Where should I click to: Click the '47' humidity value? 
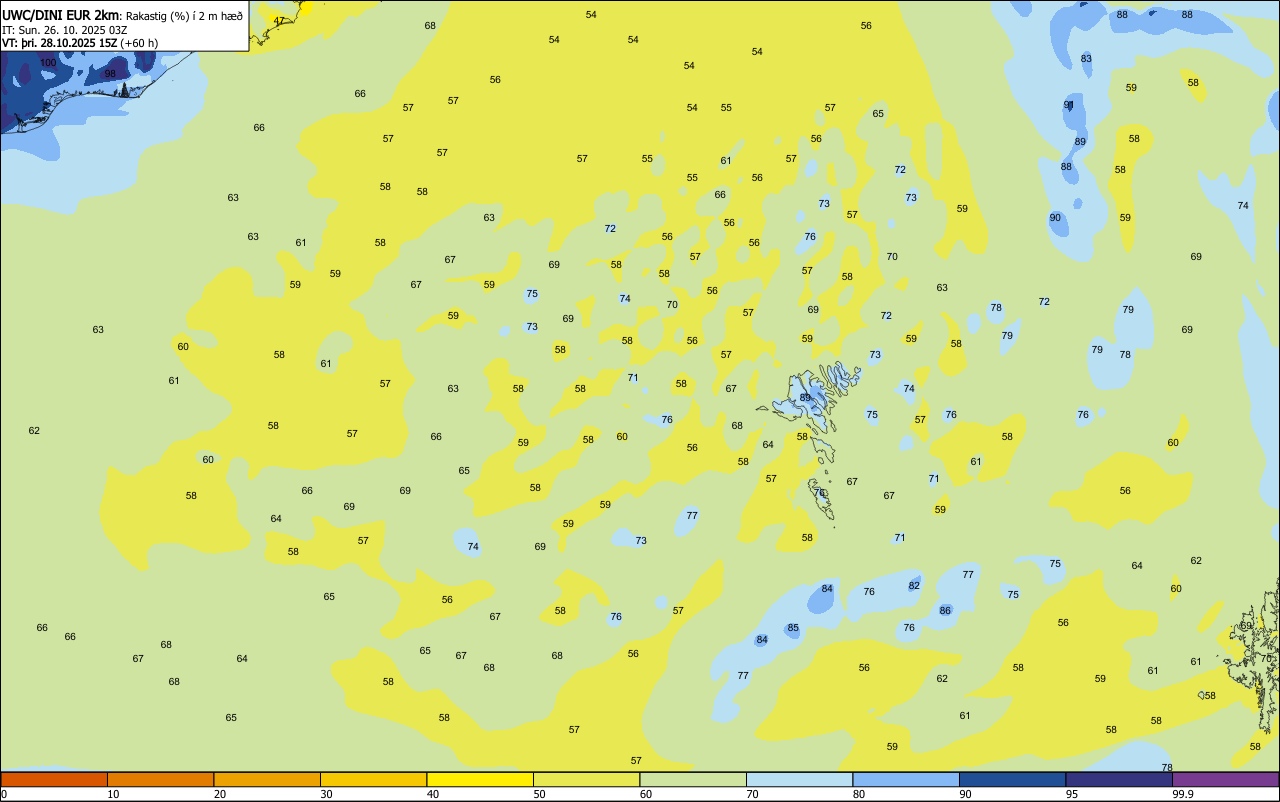click(279, 21)
